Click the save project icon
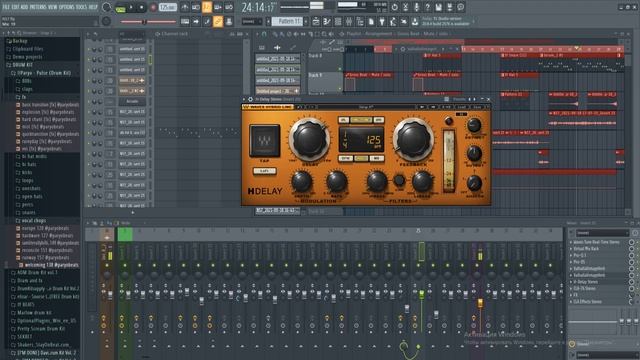640x360 pixels. [x=438, y=7]
